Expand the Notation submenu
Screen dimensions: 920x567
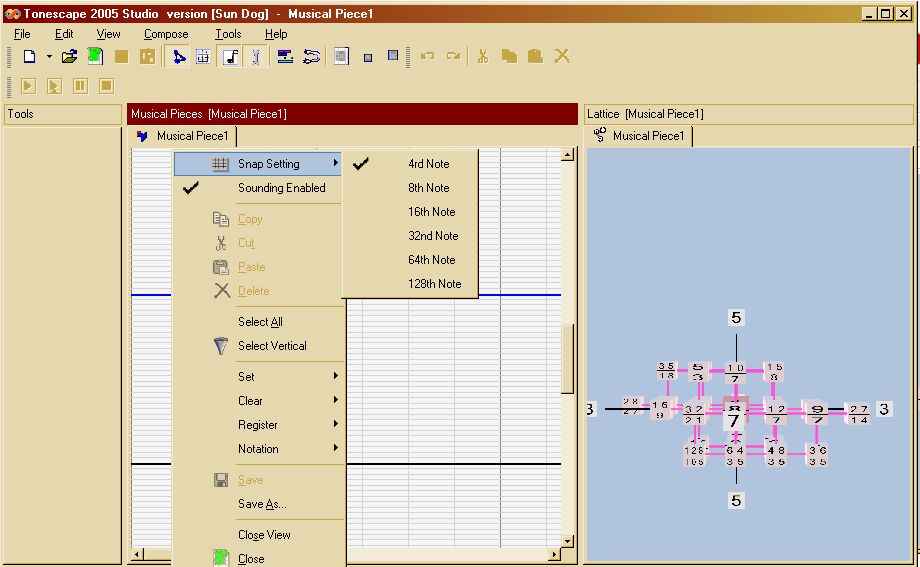coord(258,449)
